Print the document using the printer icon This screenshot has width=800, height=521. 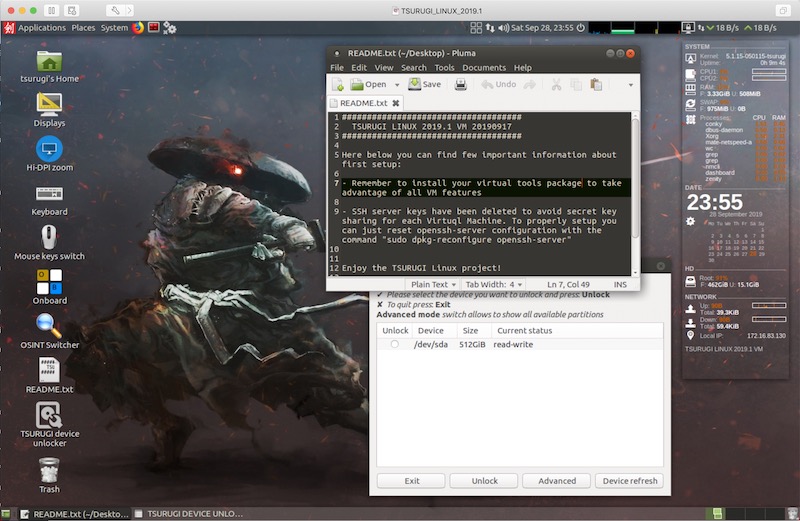(x=460, y=85)
